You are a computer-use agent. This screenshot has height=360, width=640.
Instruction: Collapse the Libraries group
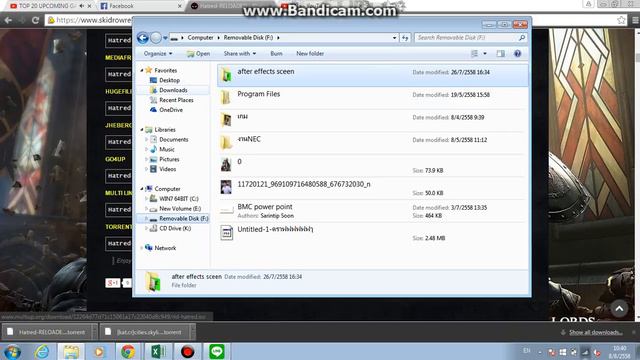(142, 130)
